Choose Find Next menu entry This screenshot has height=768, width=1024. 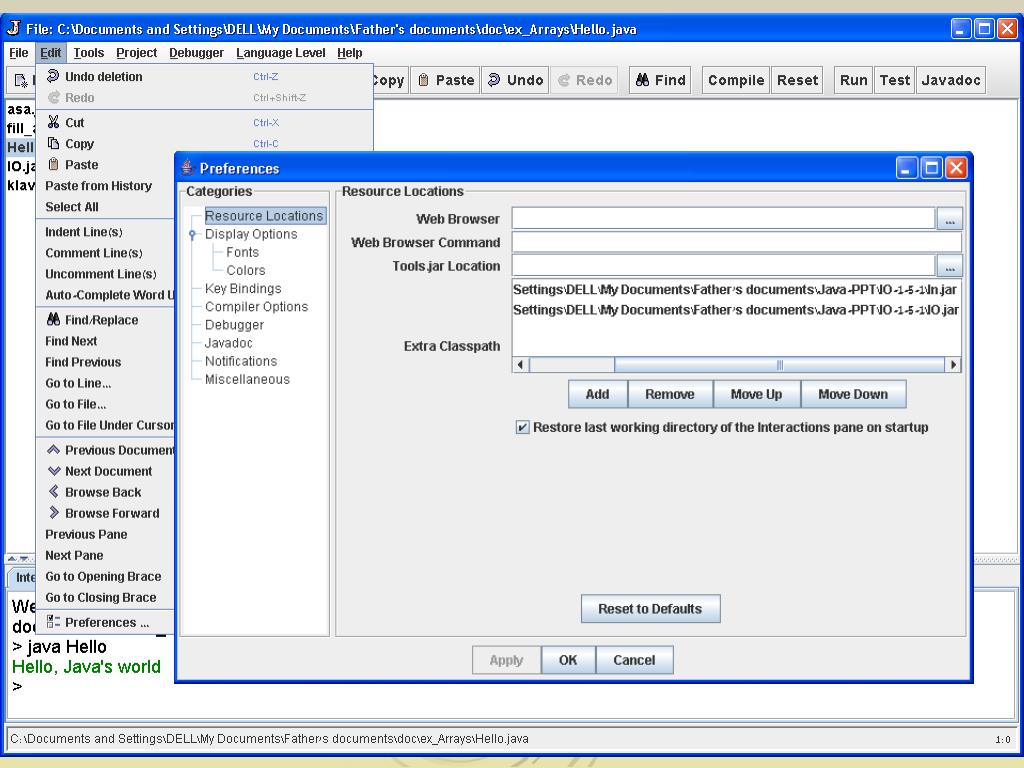tap(106, 341)
